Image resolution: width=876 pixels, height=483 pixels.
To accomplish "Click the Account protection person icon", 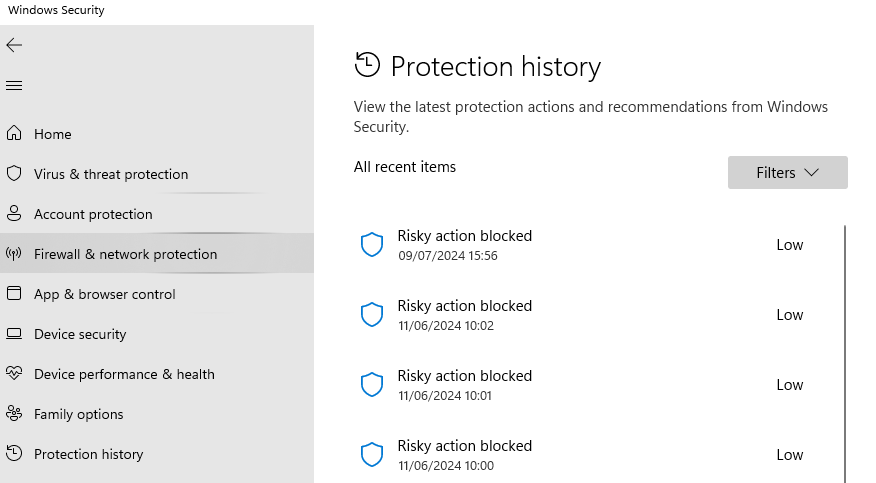I will pos(14,214).
